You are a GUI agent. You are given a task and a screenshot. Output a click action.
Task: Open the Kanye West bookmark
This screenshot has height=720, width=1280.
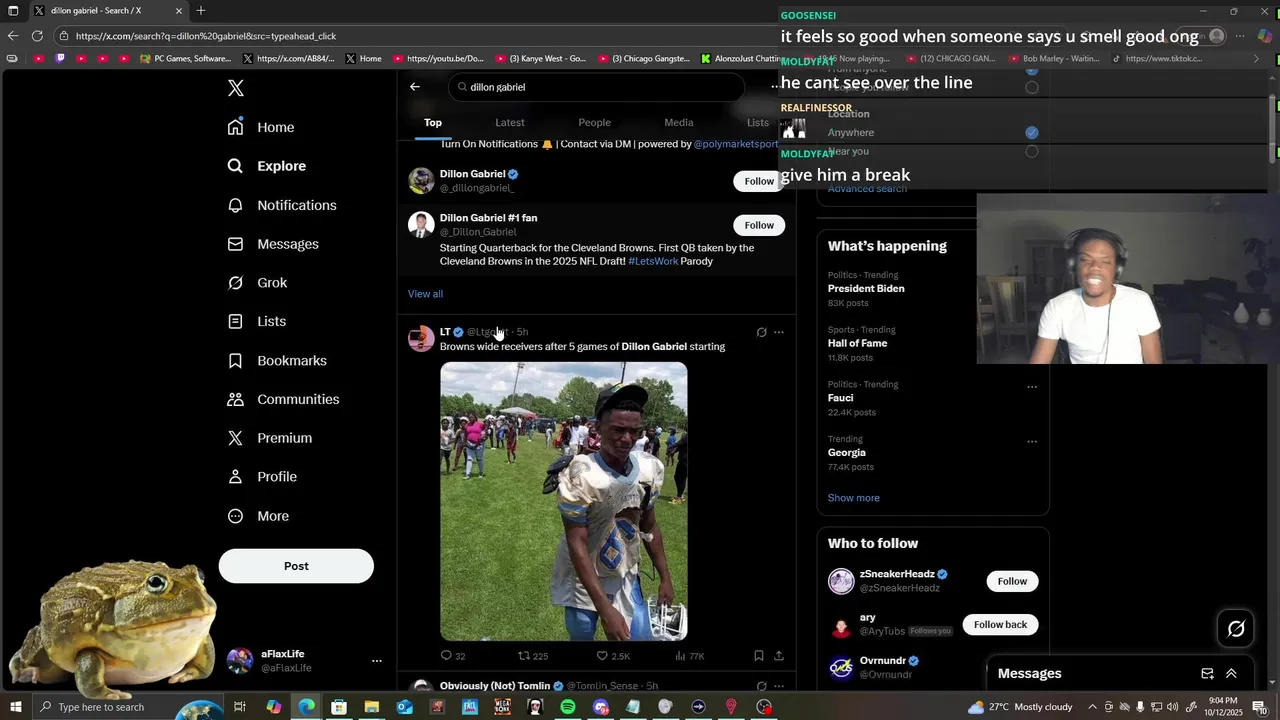pyautogui.click(x=540, y=59)
